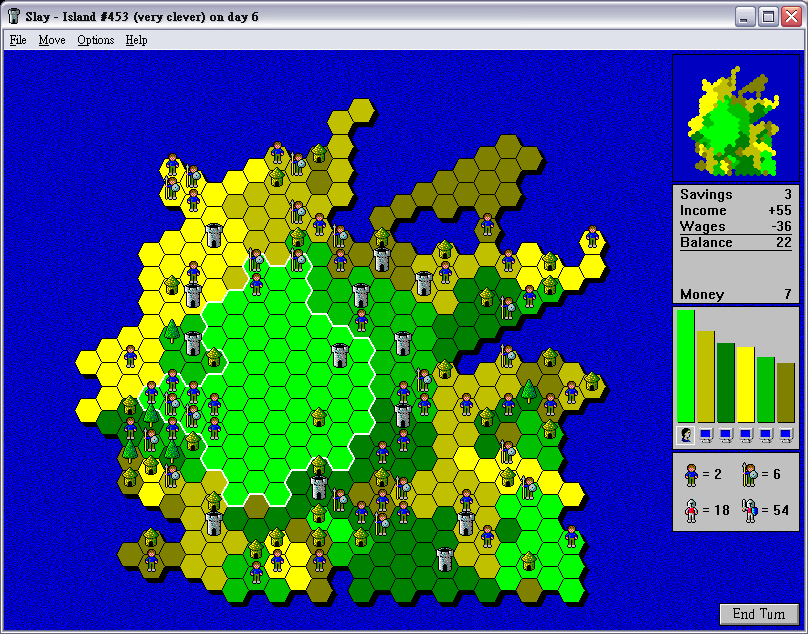Click computer icon under the olive-yellow bar

tap(706, 436)
